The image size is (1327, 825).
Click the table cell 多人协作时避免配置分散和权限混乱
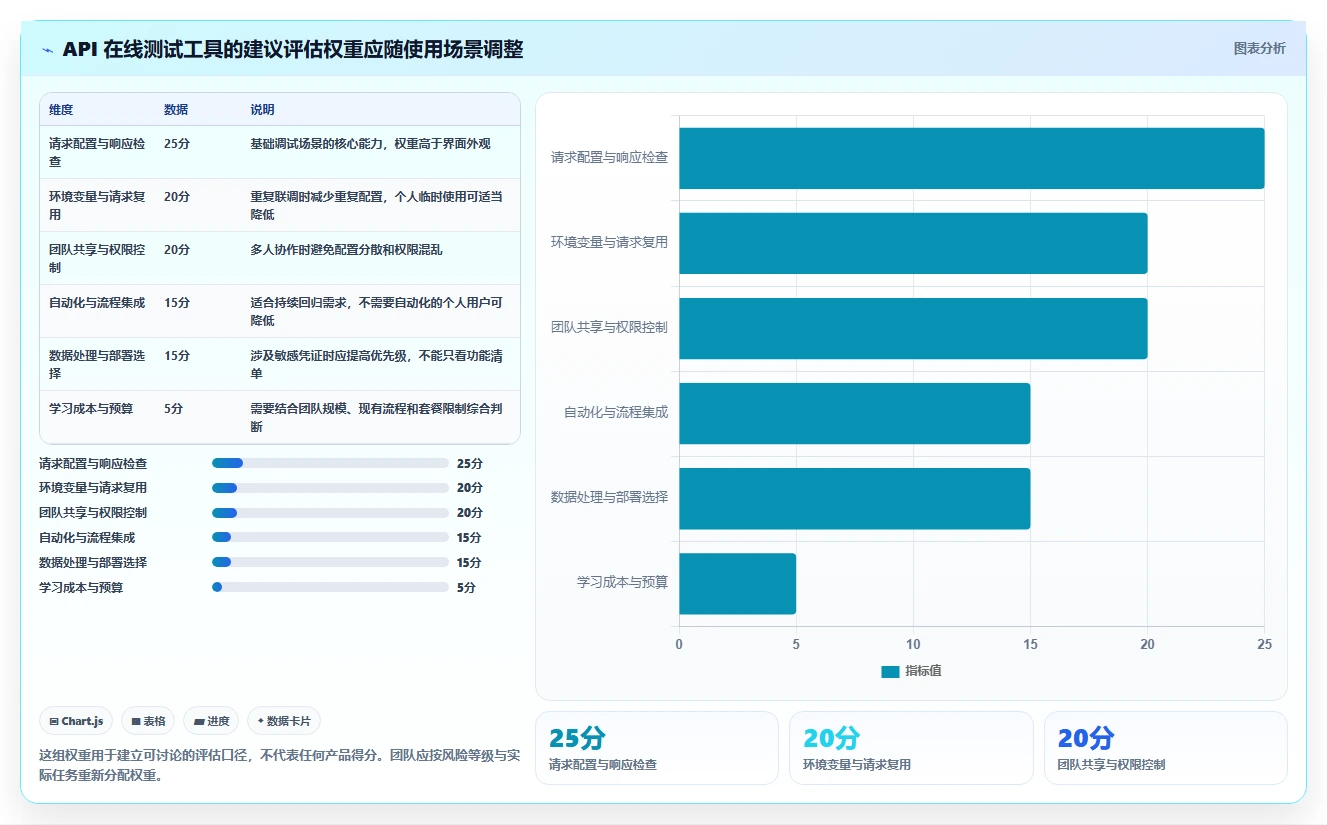pos(346,250)
